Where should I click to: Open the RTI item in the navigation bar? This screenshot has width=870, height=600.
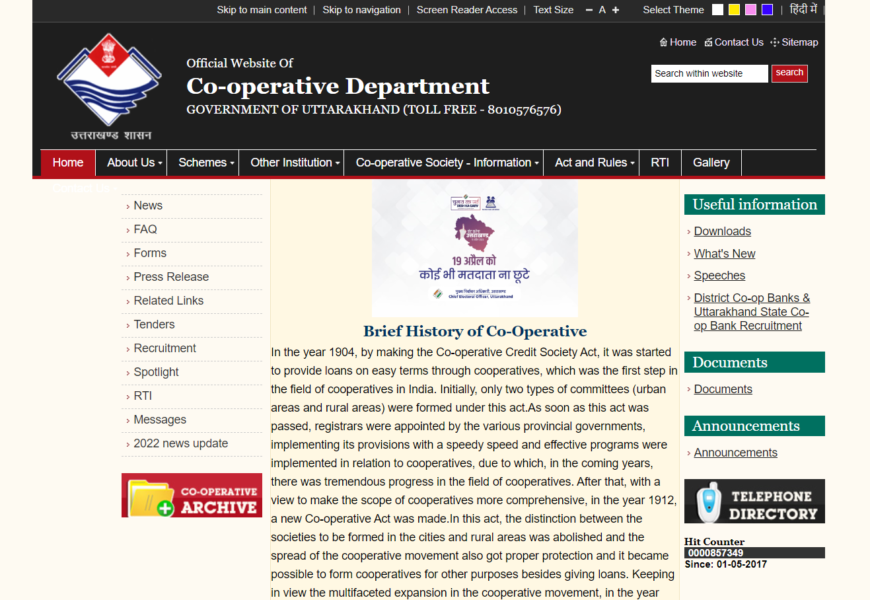click(x=660, y=163)
